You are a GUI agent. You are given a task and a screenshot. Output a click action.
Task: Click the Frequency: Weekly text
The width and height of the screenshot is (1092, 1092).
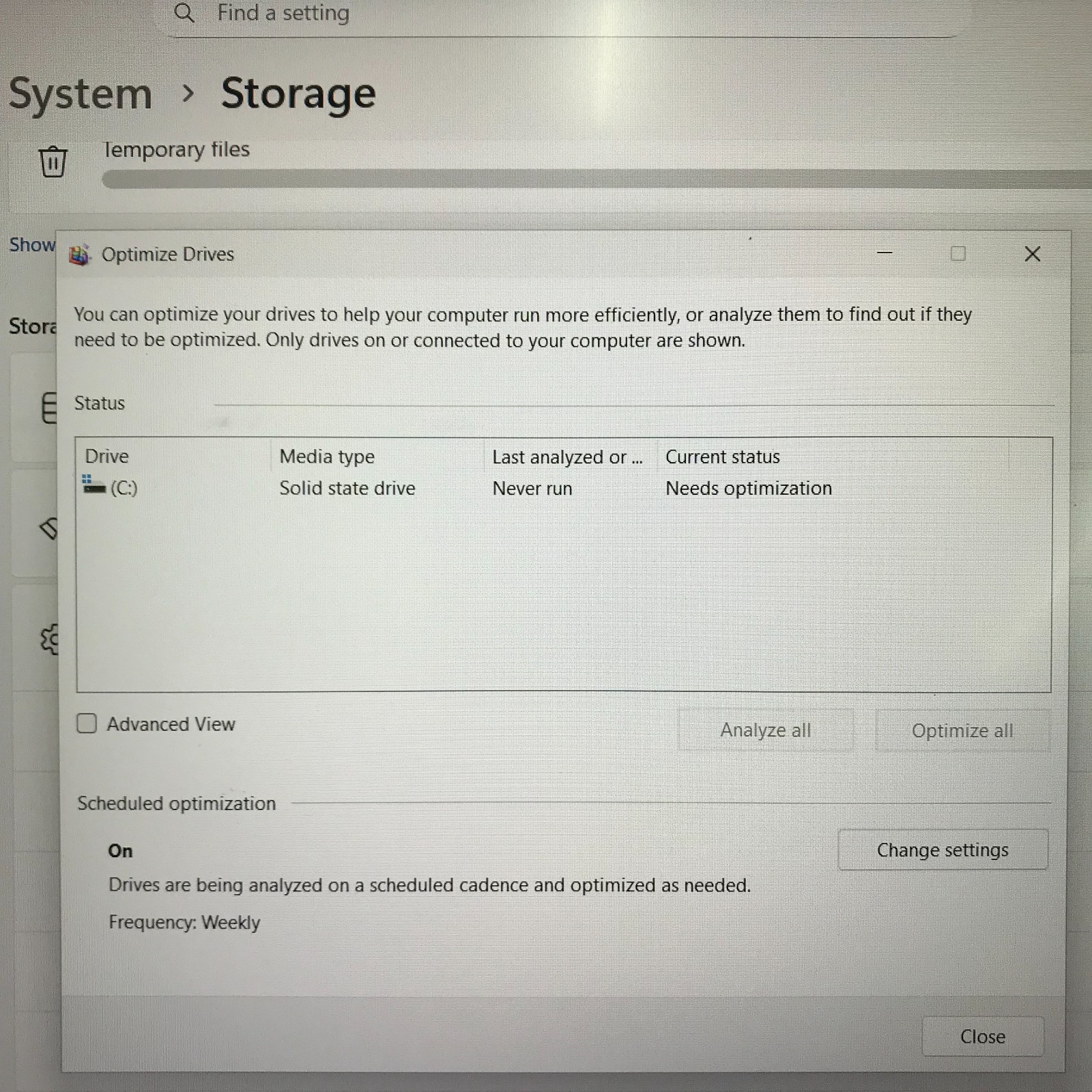[184, 923]
